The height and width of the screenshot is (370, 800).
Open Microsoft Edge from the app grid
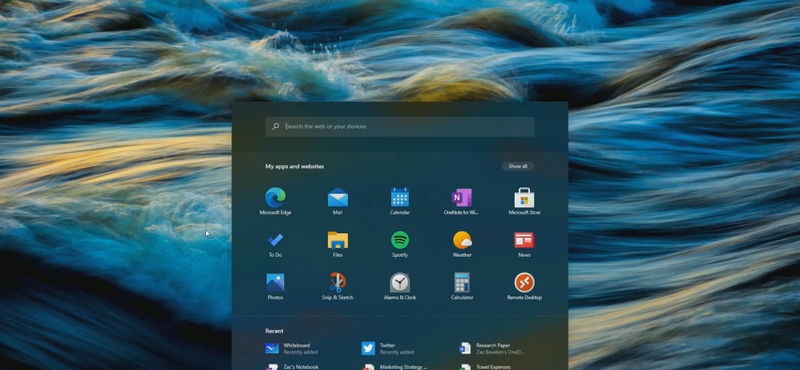[276, 202]
